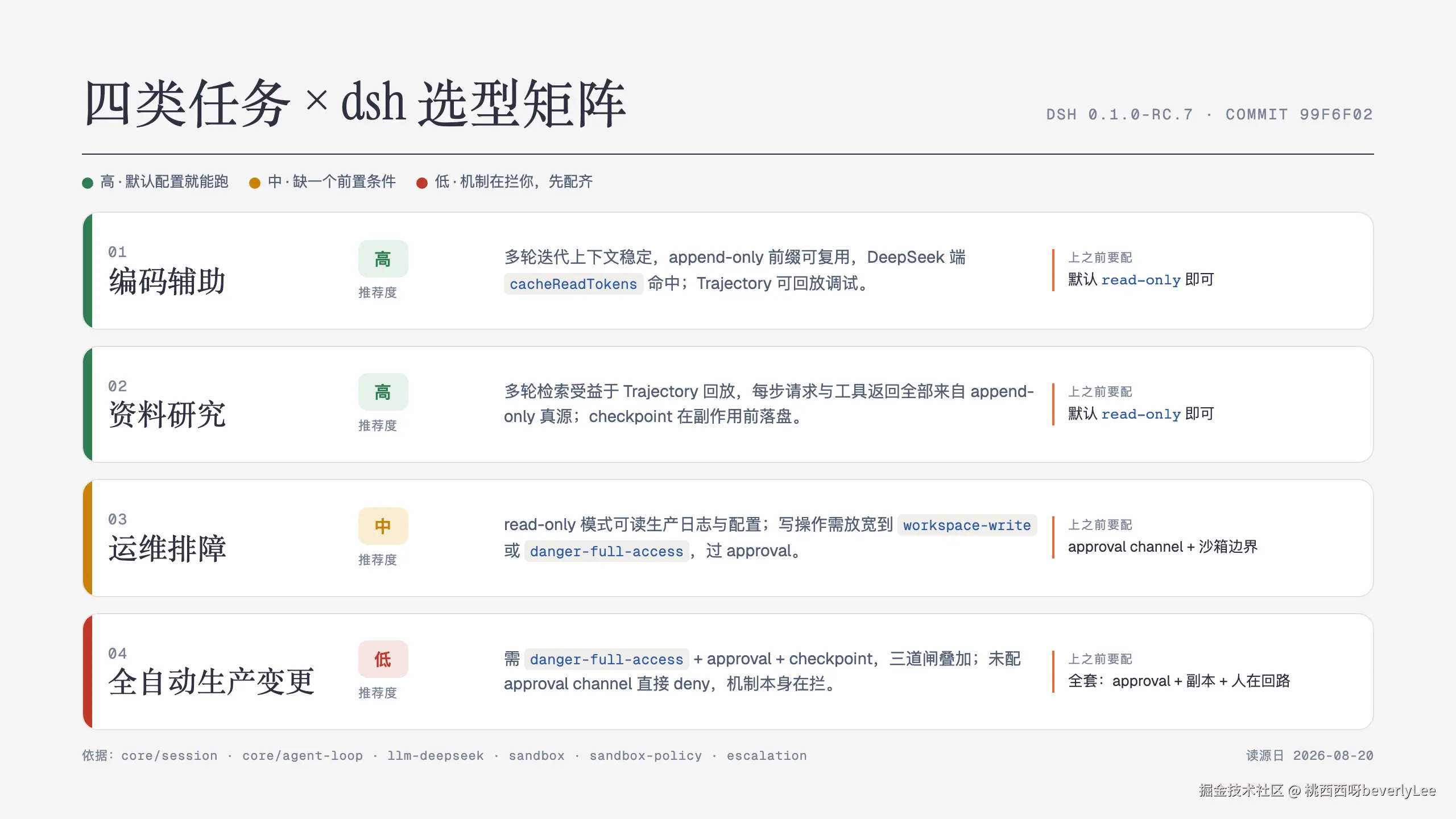Click 上之前要配 label in 运维排障 row
Screen dimensions: 1456x819
click(x=1100, y=525)
